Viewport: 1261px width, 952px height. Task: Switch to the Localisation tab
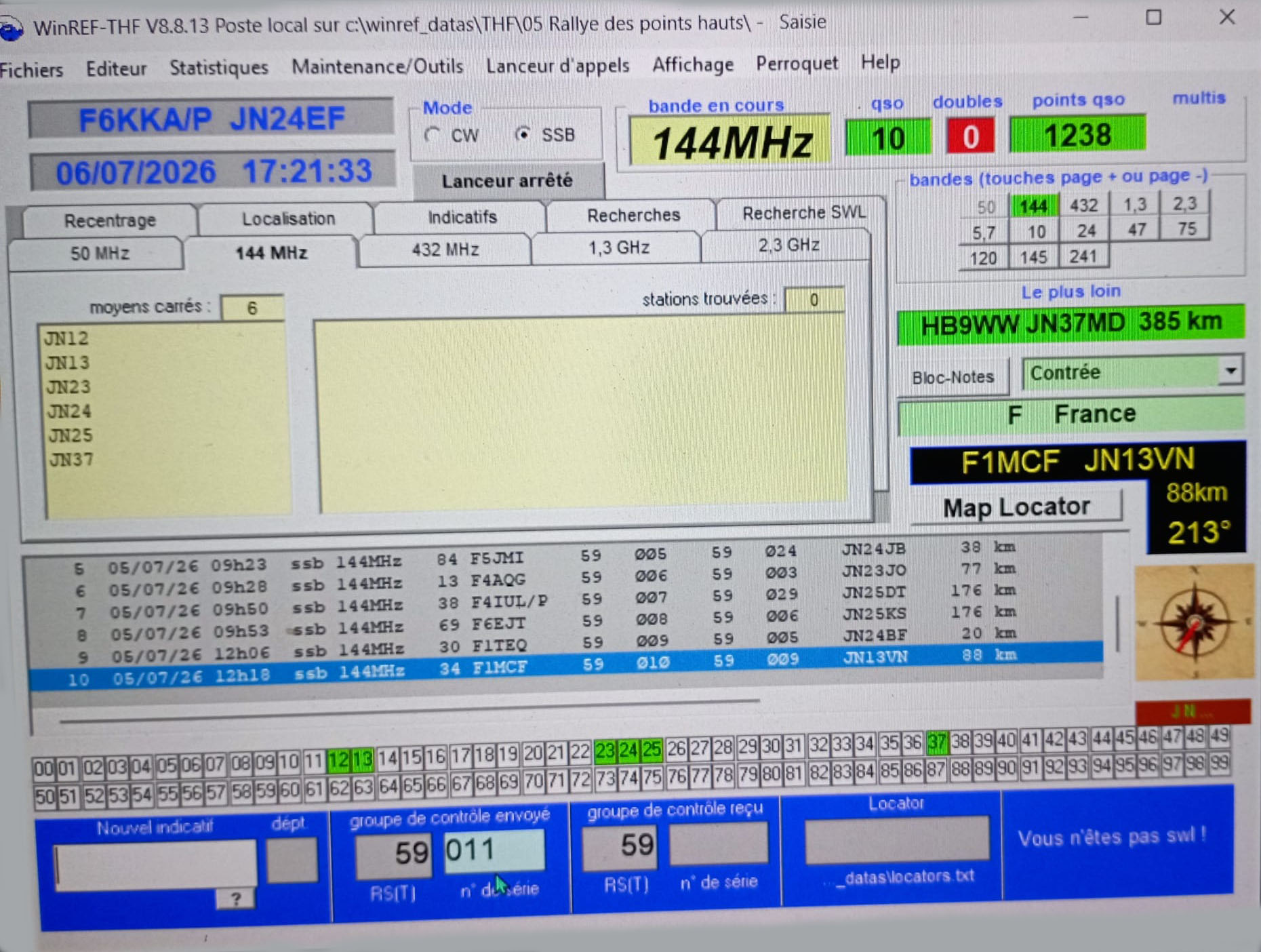tap(288, 218)
